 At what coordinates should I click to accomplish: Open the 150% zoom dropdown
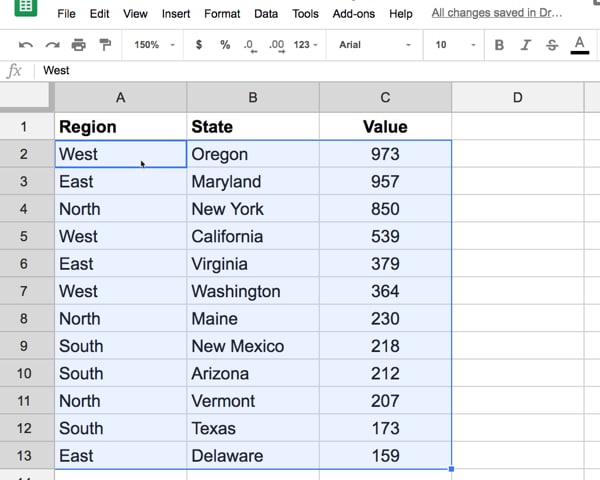click(154, 45)
